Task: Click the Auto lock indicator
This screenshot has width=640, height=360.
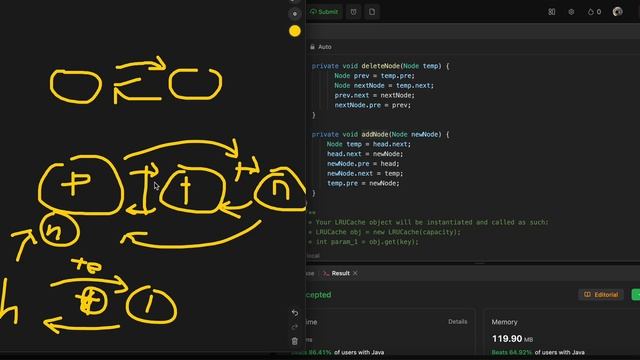Action: pyautogui.click(x=321, y=47)
